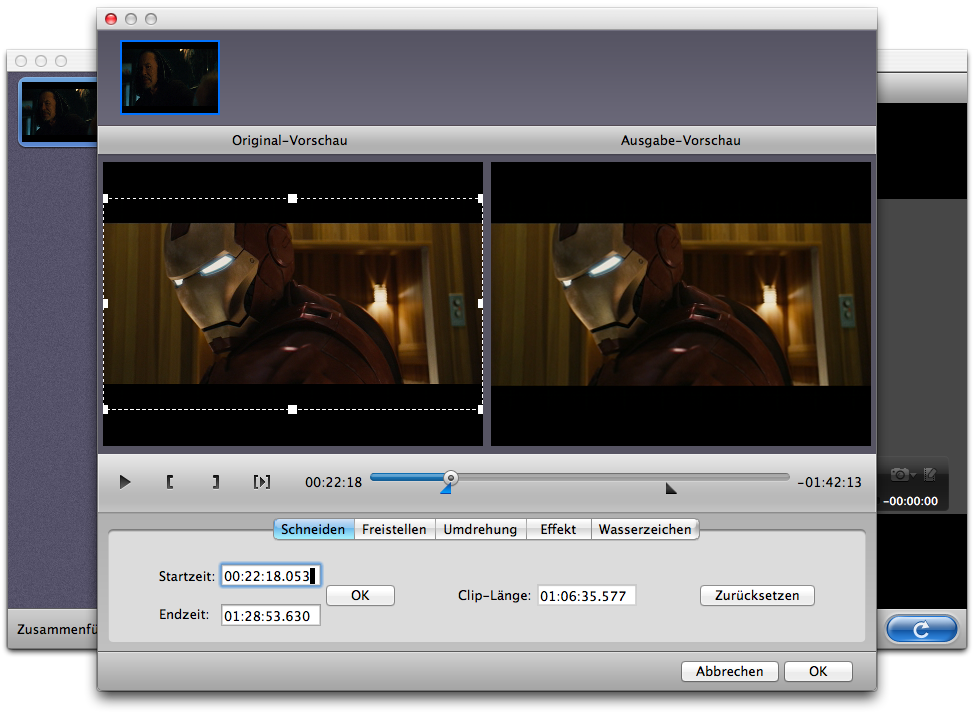
Task: Click the set start point bracket icon
Action: point(170,482)
